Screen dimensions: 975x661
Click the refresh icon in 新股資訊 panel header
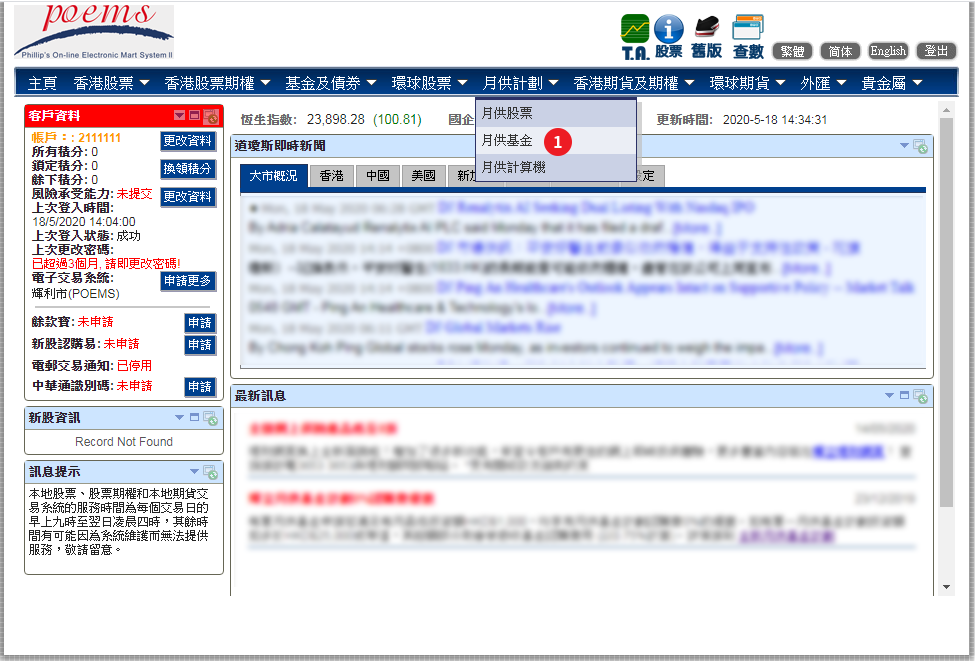(x=211, y=418)
